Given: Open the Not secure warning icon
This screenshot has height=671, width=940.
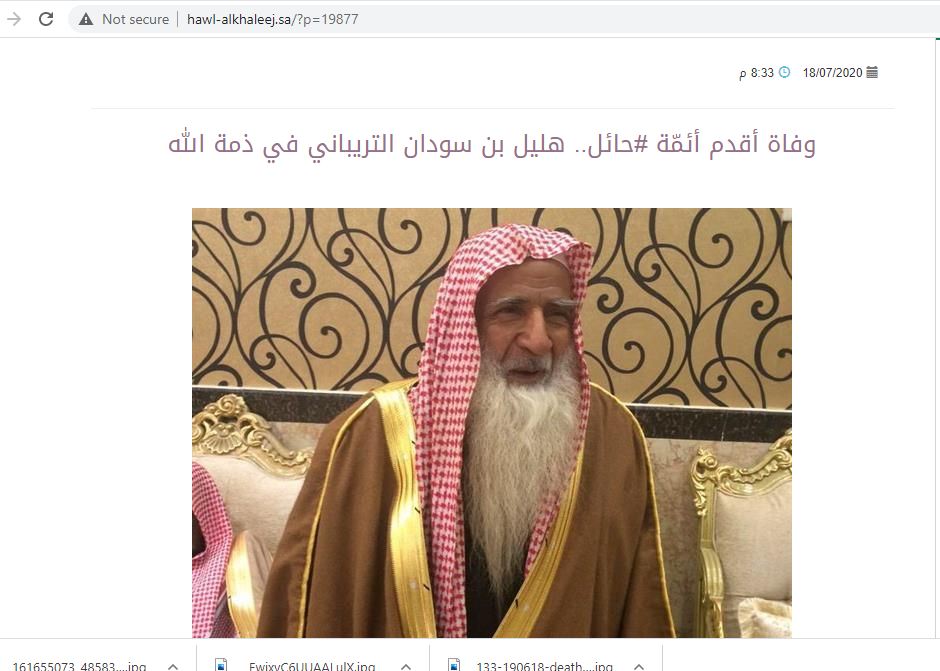Looking at the screenshot, I should 86,19.
